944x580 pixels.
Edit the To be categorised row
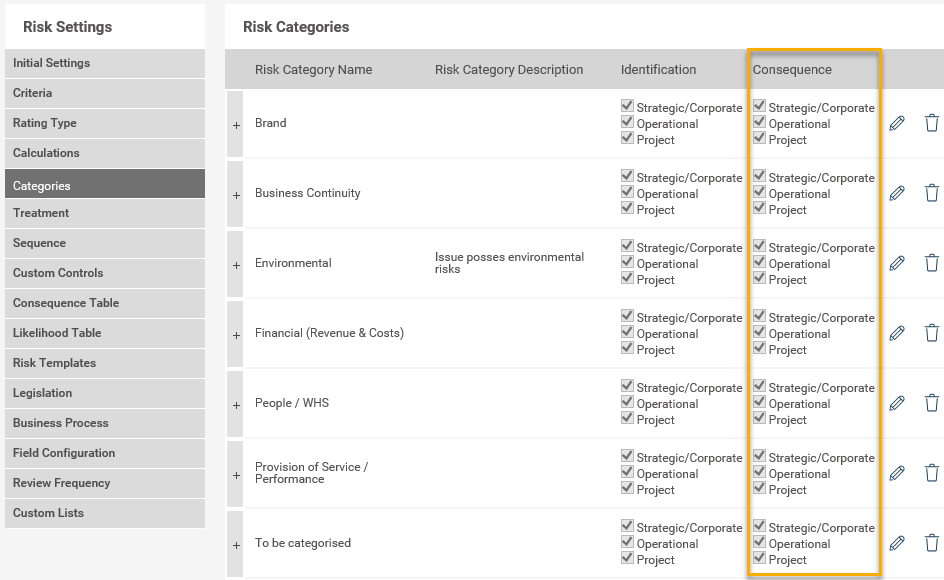pyautogui.click(x=897, y=543)
